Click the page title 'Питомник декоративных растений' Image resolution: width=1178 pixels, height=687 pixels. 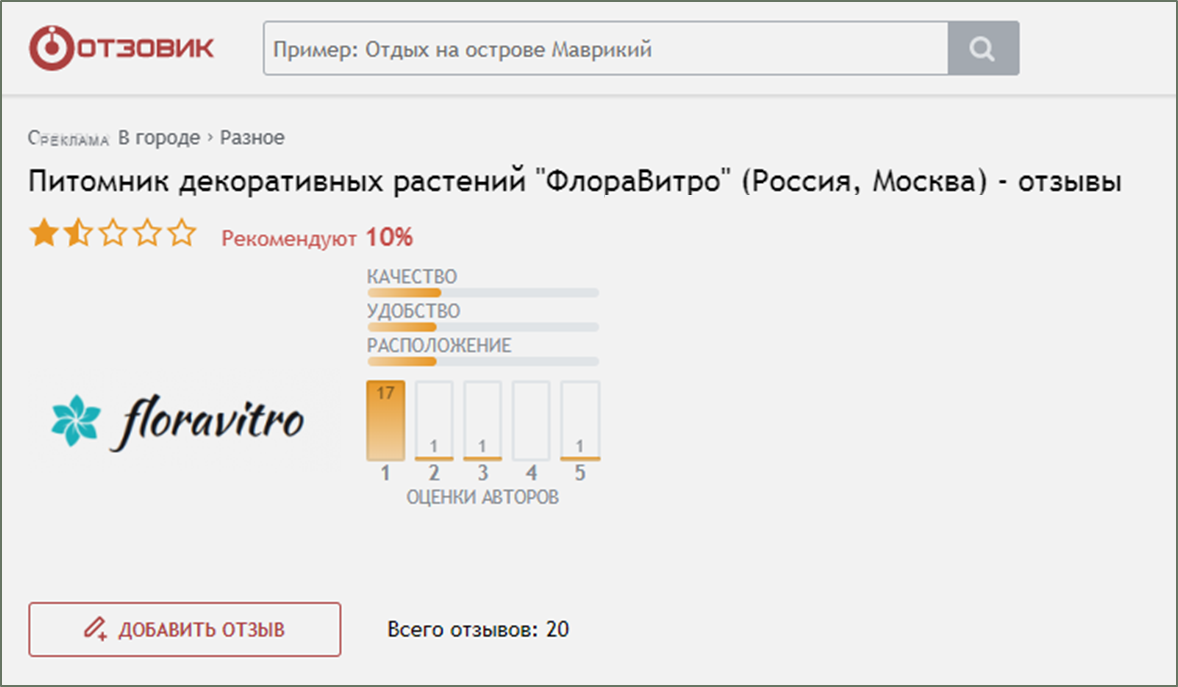pyautogui.click(x=277, y=182)
